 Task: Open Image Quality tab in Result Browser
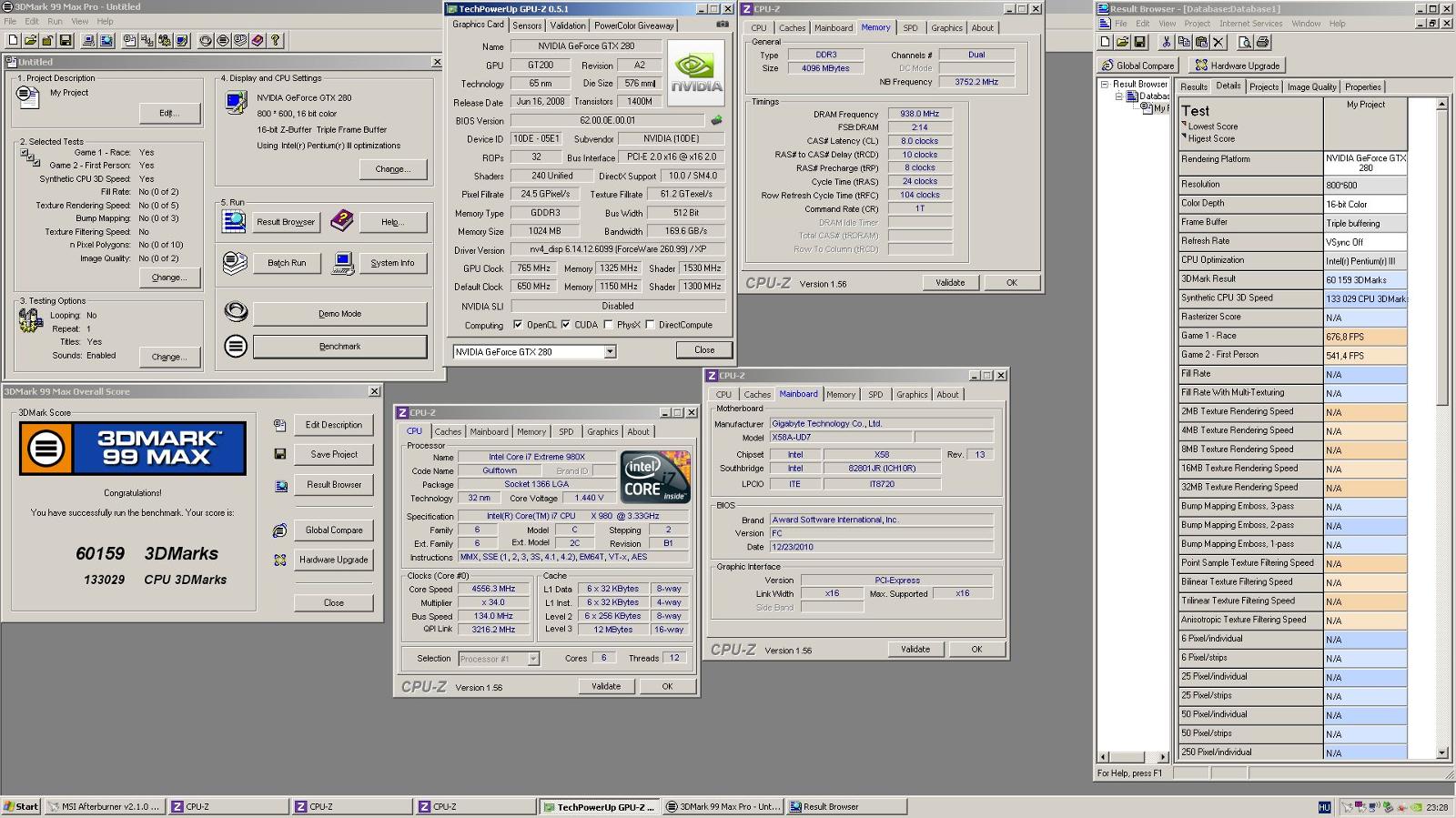(1311, 87)
